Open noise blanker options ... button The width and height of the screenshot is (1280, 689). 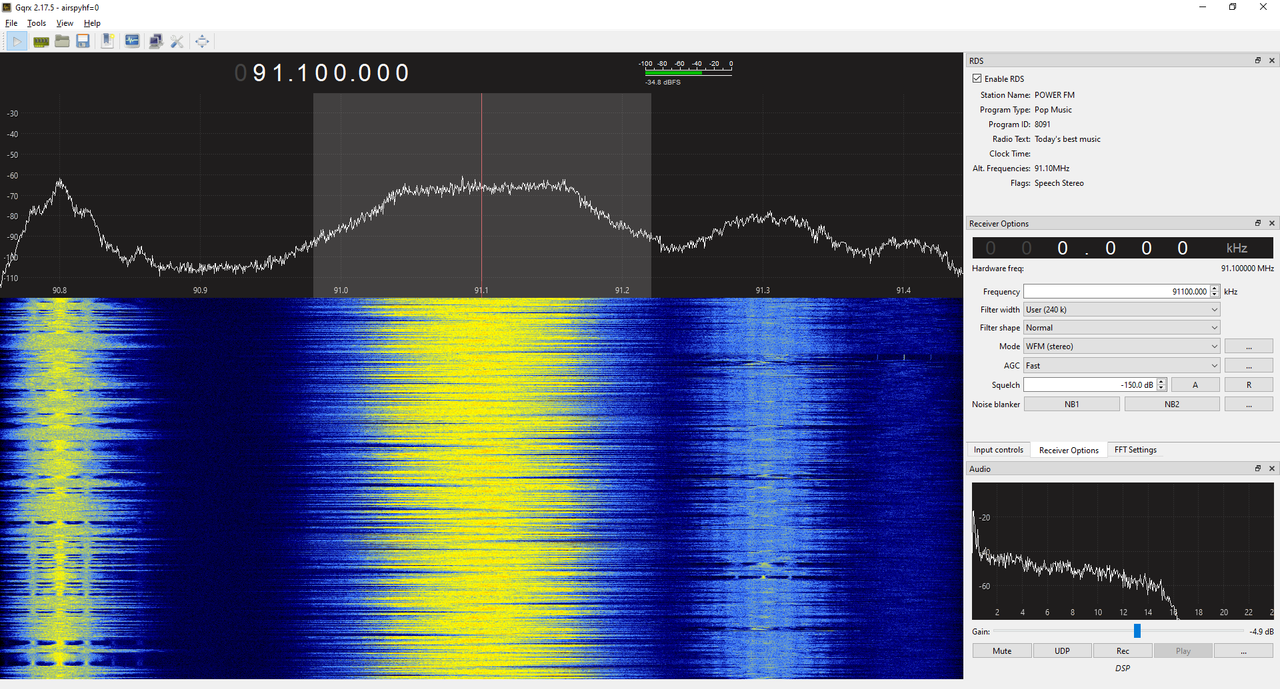(1249, 404)
